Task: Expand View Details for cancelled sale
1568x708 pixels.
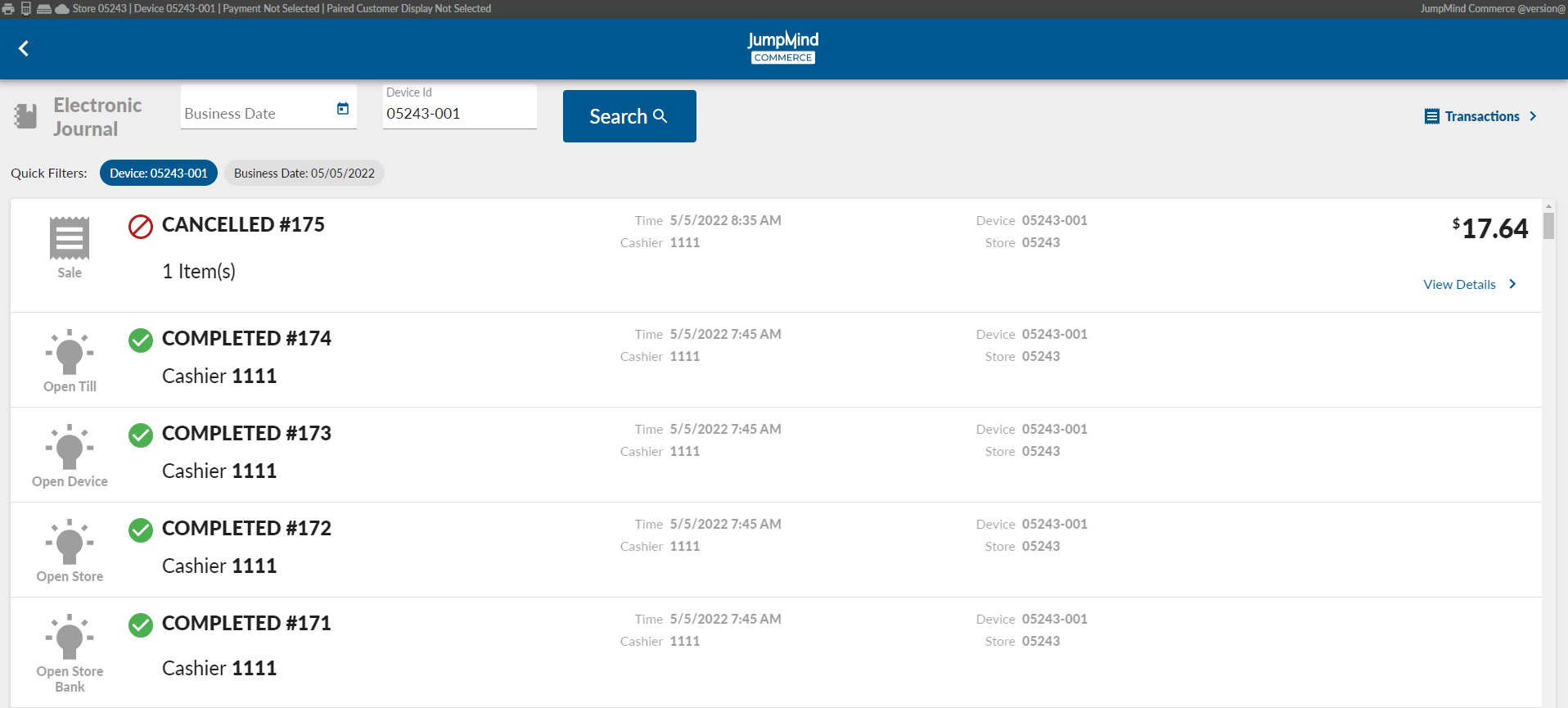Action: (1470, 285)
